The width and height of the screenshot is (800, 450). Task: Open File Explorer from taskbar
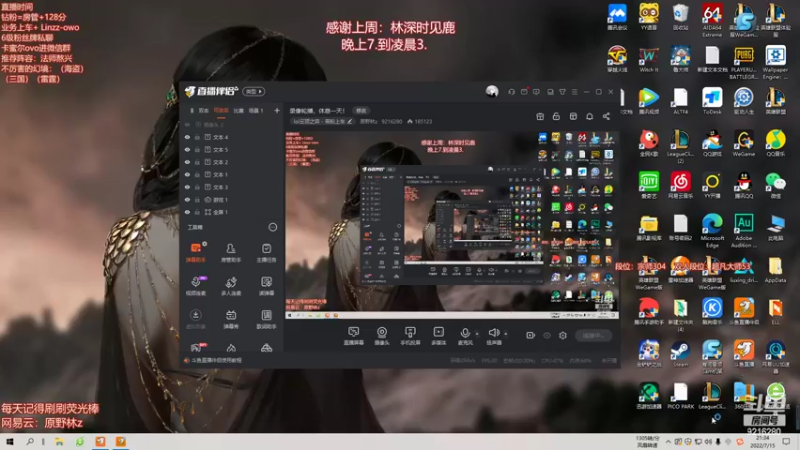coord(59,442)
